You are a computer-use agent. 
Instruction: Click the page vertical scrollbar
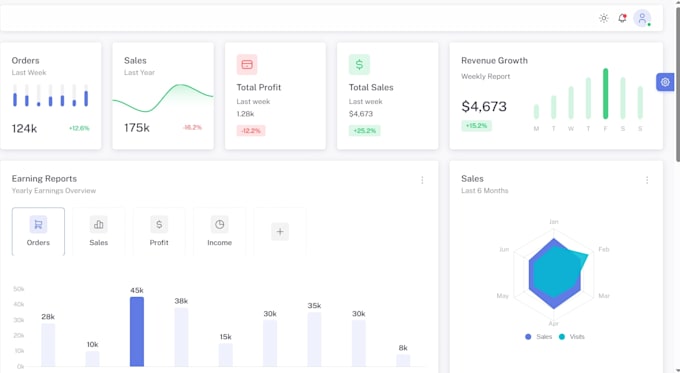(677, 85)
